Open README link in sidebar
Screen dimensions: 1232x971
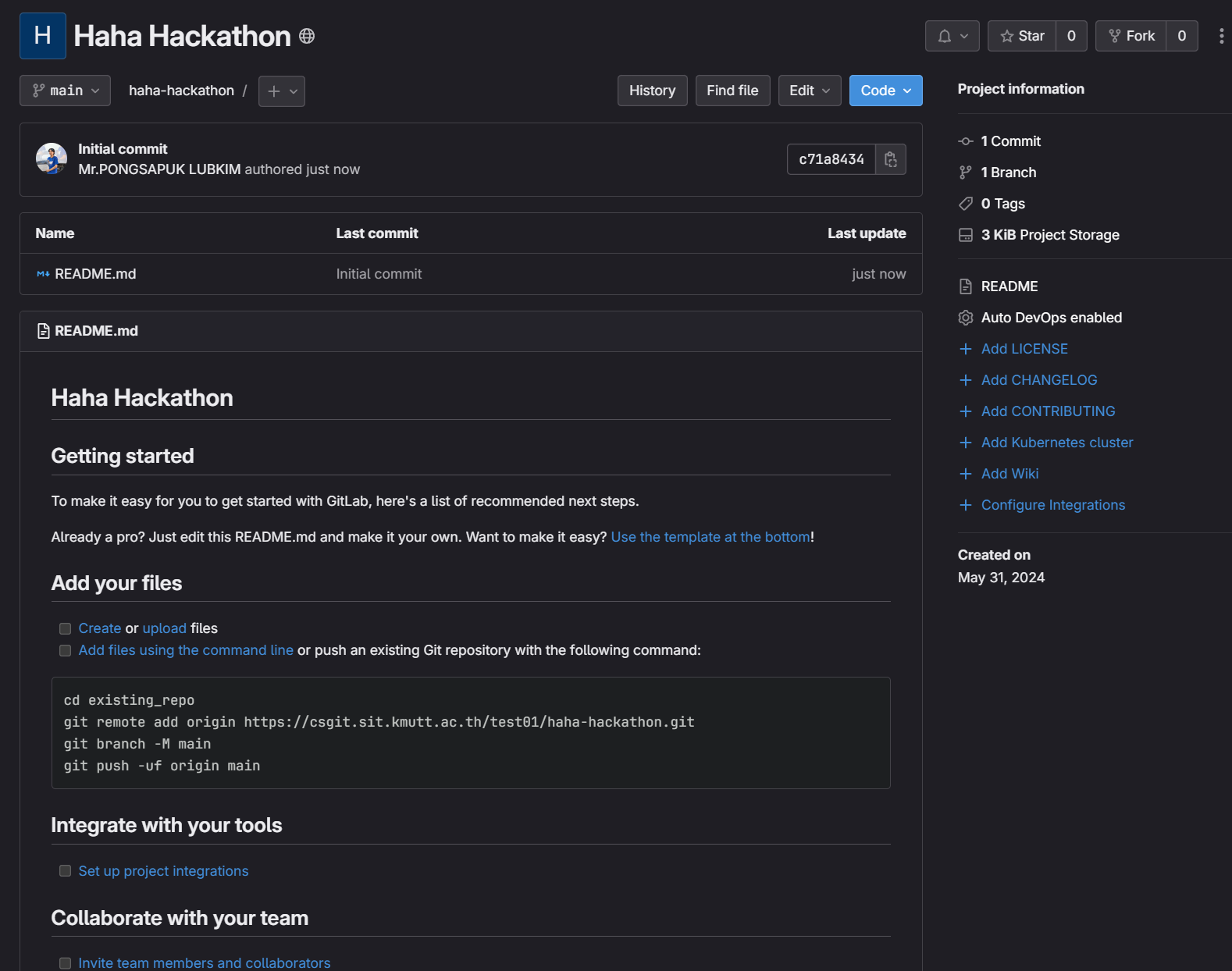pos(1009,286)
